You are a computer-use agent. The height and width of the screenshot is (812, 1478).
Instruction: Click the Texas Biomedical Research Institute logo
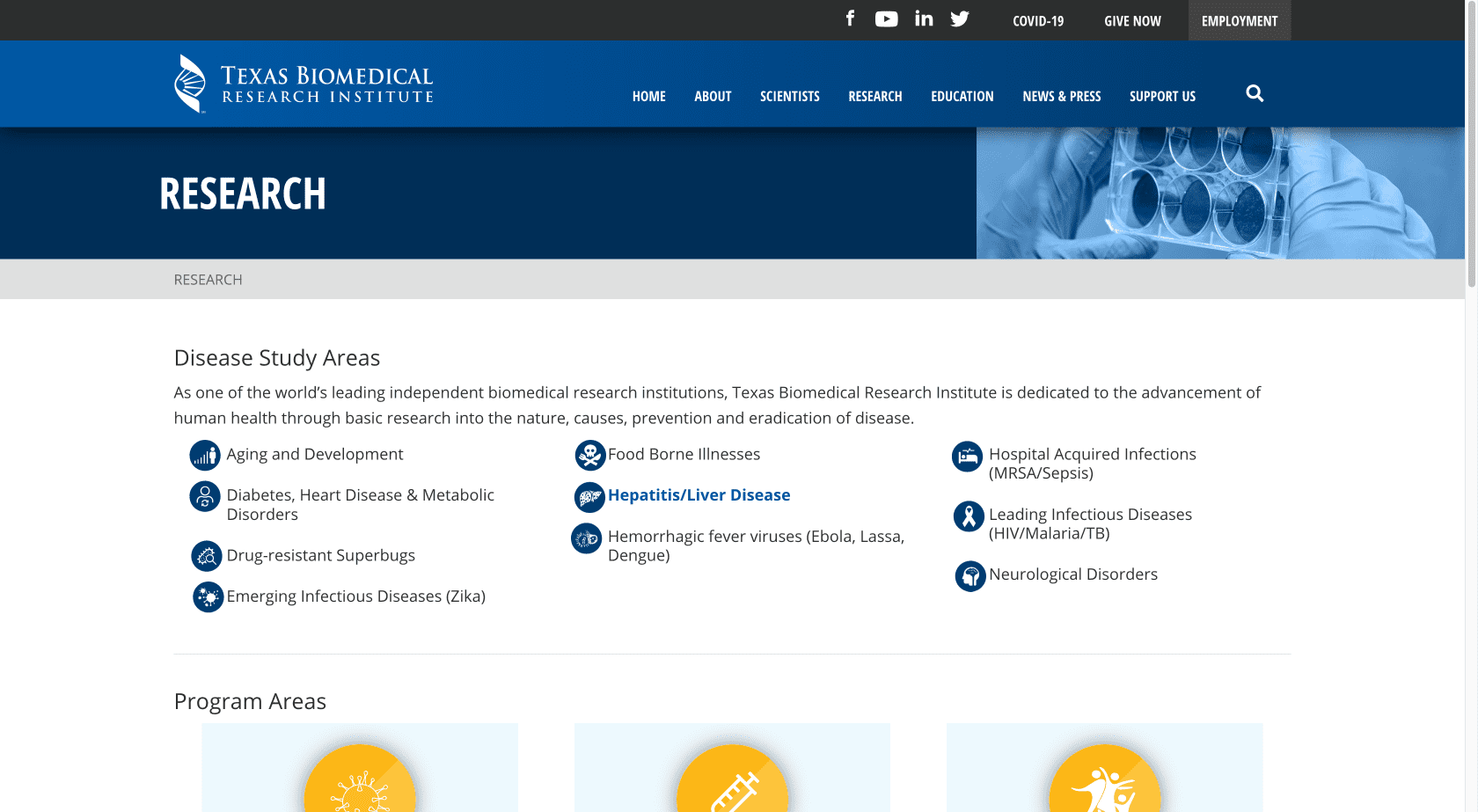tap(304, 84)
